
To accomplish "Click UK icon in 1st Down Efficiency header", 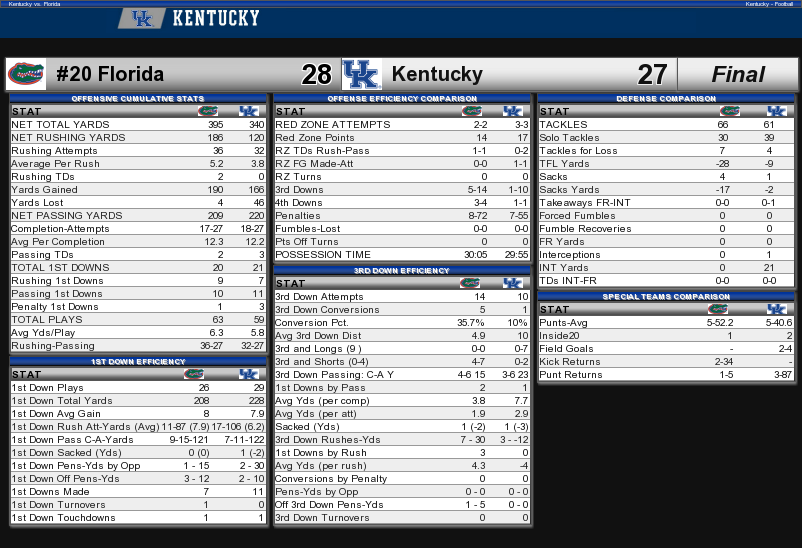I will (249, 374).
